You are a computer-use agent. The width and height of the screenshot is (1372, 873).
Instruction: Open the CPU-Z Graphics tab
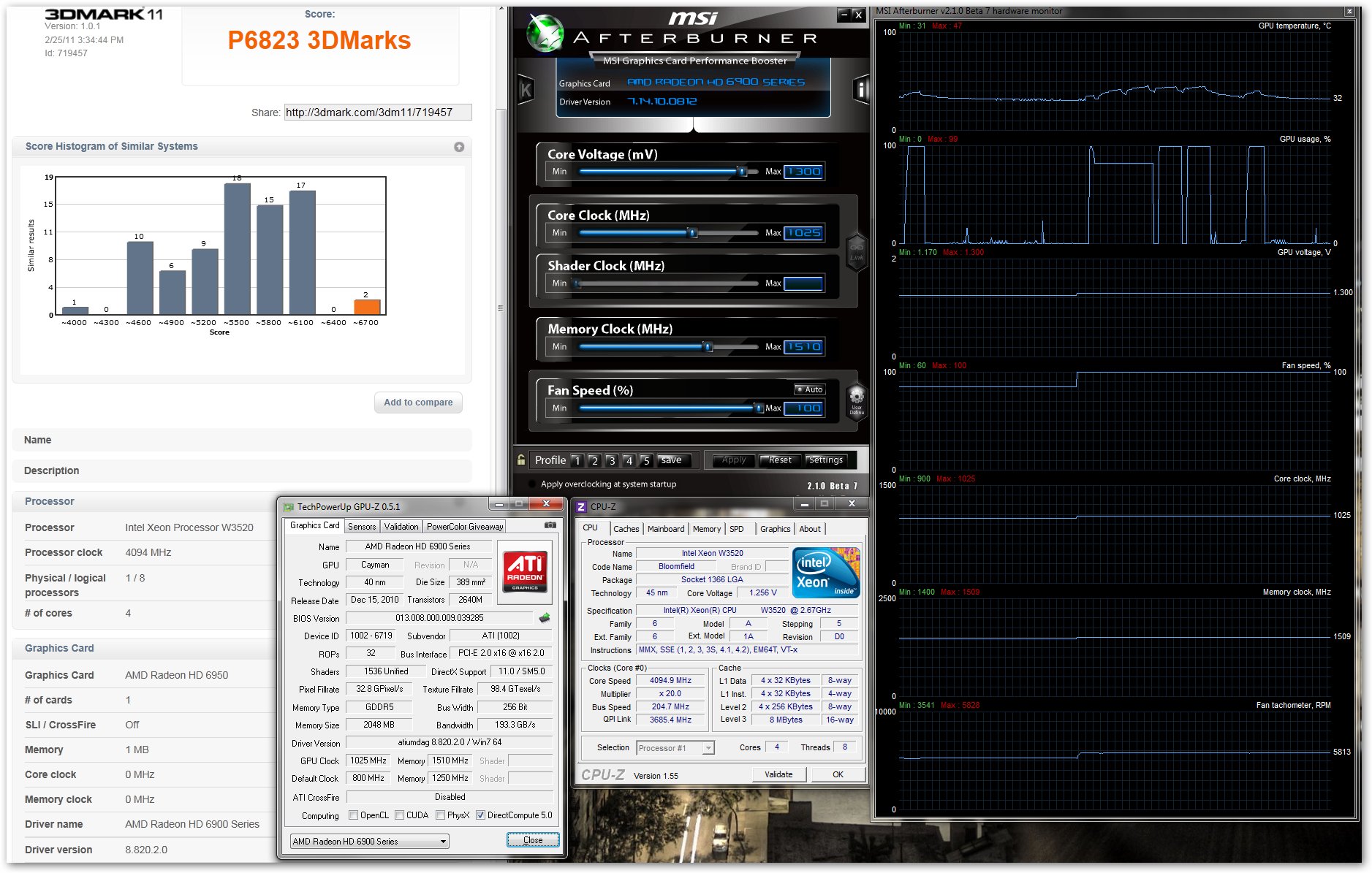pos(776,529)
